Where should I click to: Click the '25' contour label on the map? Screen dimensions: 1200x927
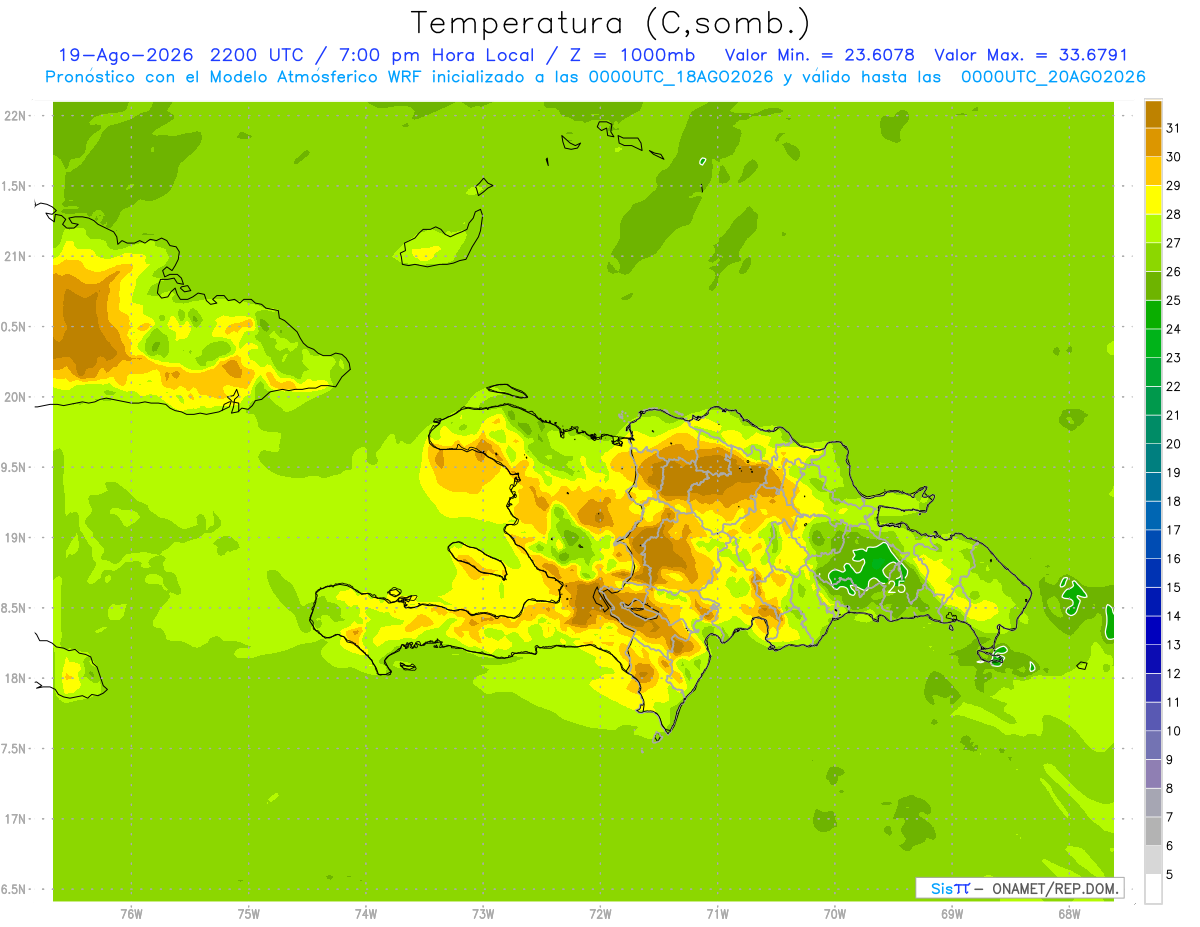(x=896, y=588)
